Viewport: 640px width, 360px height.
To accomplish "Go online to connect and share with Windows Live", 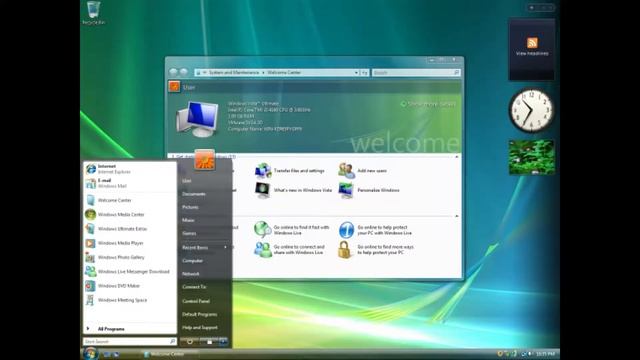I will click(289, 249).
